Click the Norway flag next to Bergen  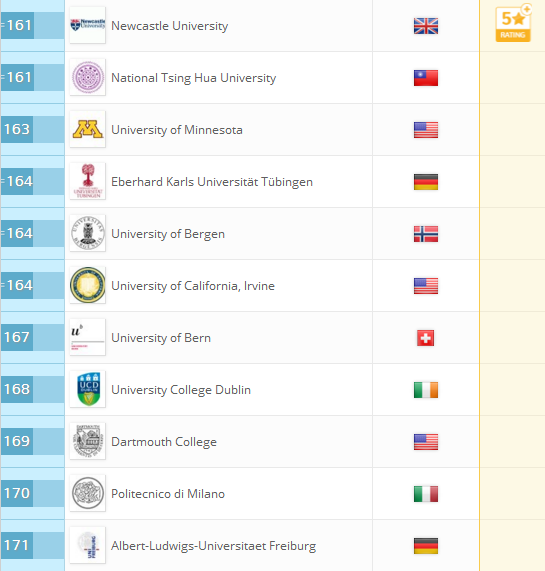(426, 234)
